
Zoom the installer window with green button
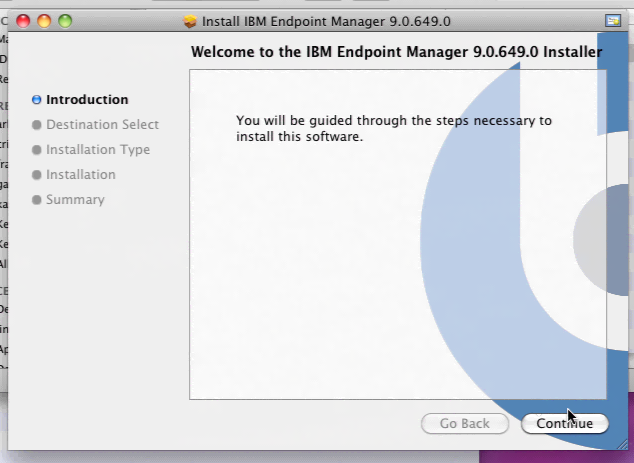coord(65,21)
